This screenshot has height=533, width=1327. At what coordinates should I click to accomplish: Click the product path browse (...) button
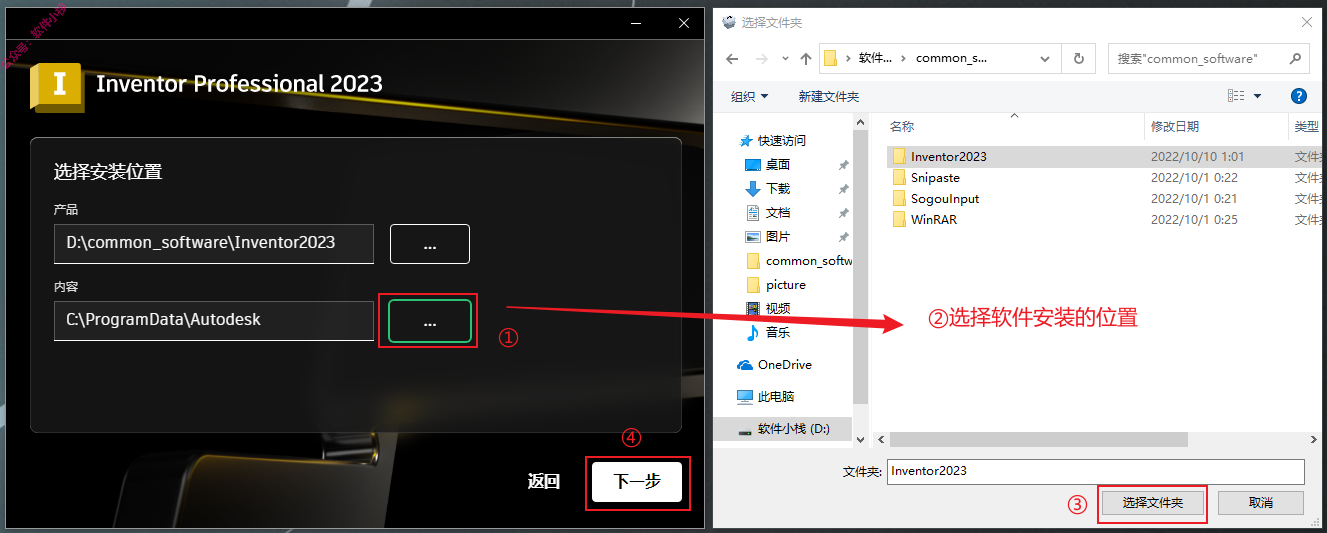coord(430,244)
